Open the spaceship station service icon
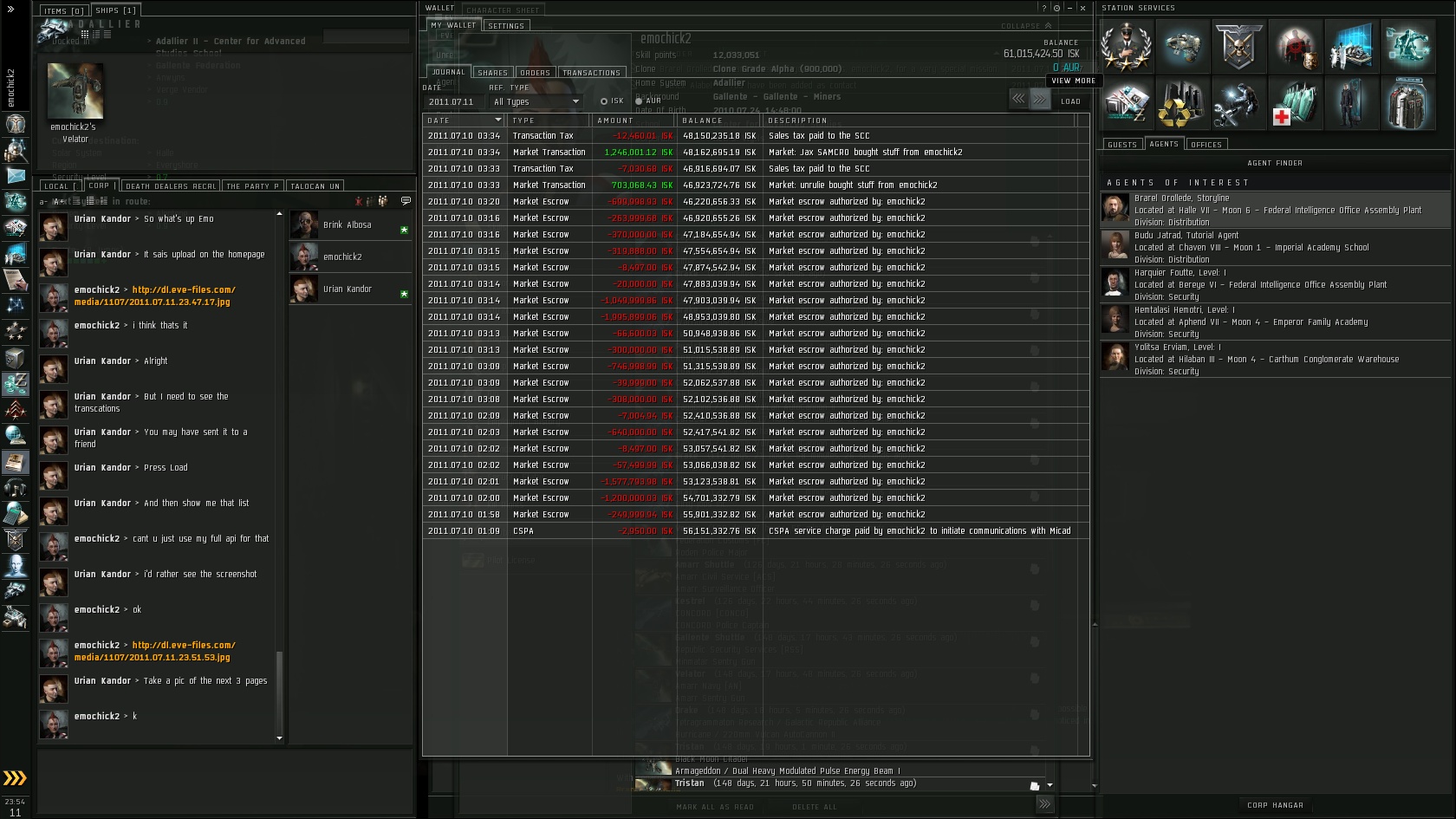Screen dimensions: 1456x819 pyautogui.click(x=1181, y=46)
